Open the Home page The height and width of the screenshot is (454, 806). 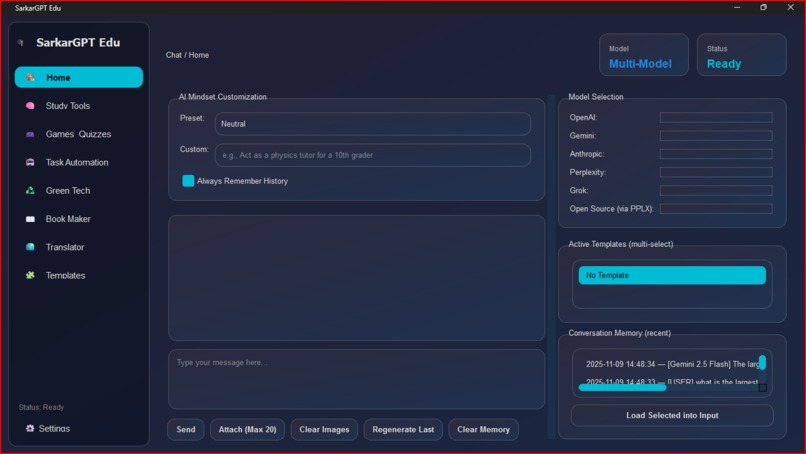click(x=79, y=77)
